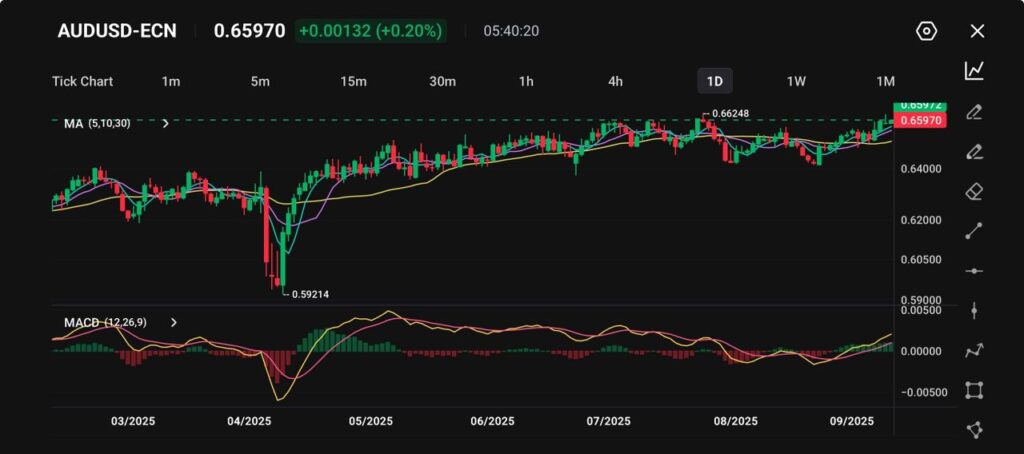Viewport: 1024px width, 454px height.
Task: Select the horizontal line drawing tool
Action: click(x=974, y=271)
